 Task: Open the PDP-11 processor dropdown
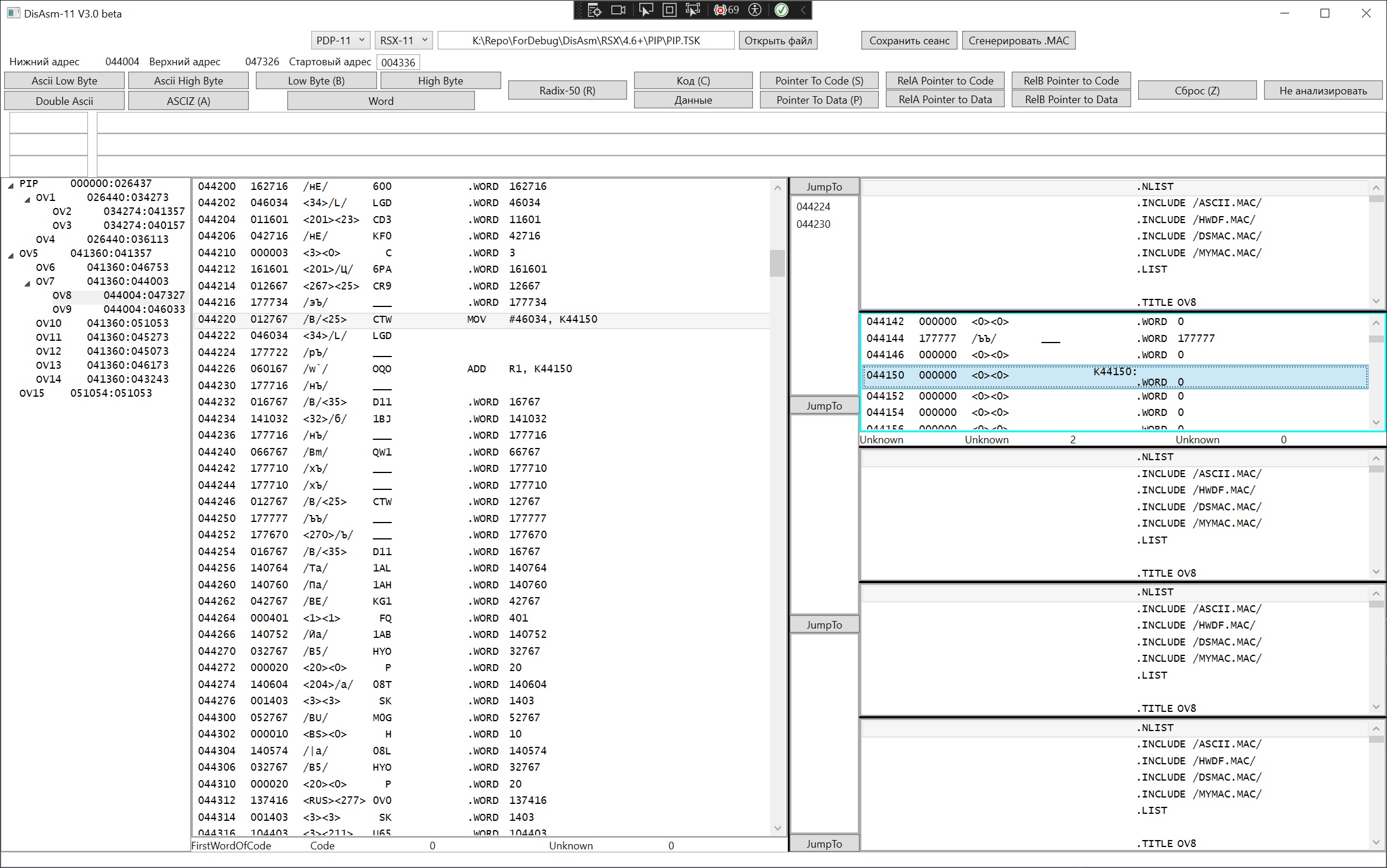pos(340,40)
